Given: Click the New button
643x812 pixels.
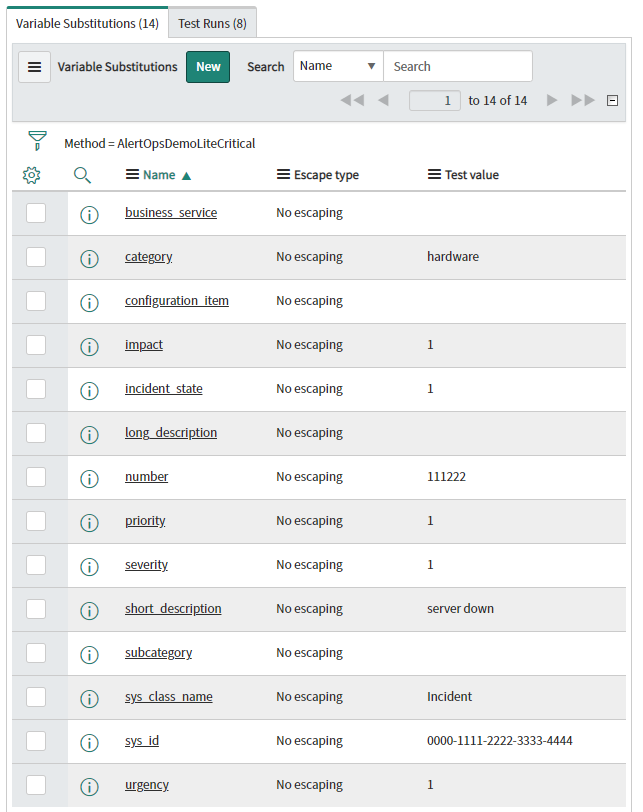Looking at the screenshot, I should click(x=208, y=67).
